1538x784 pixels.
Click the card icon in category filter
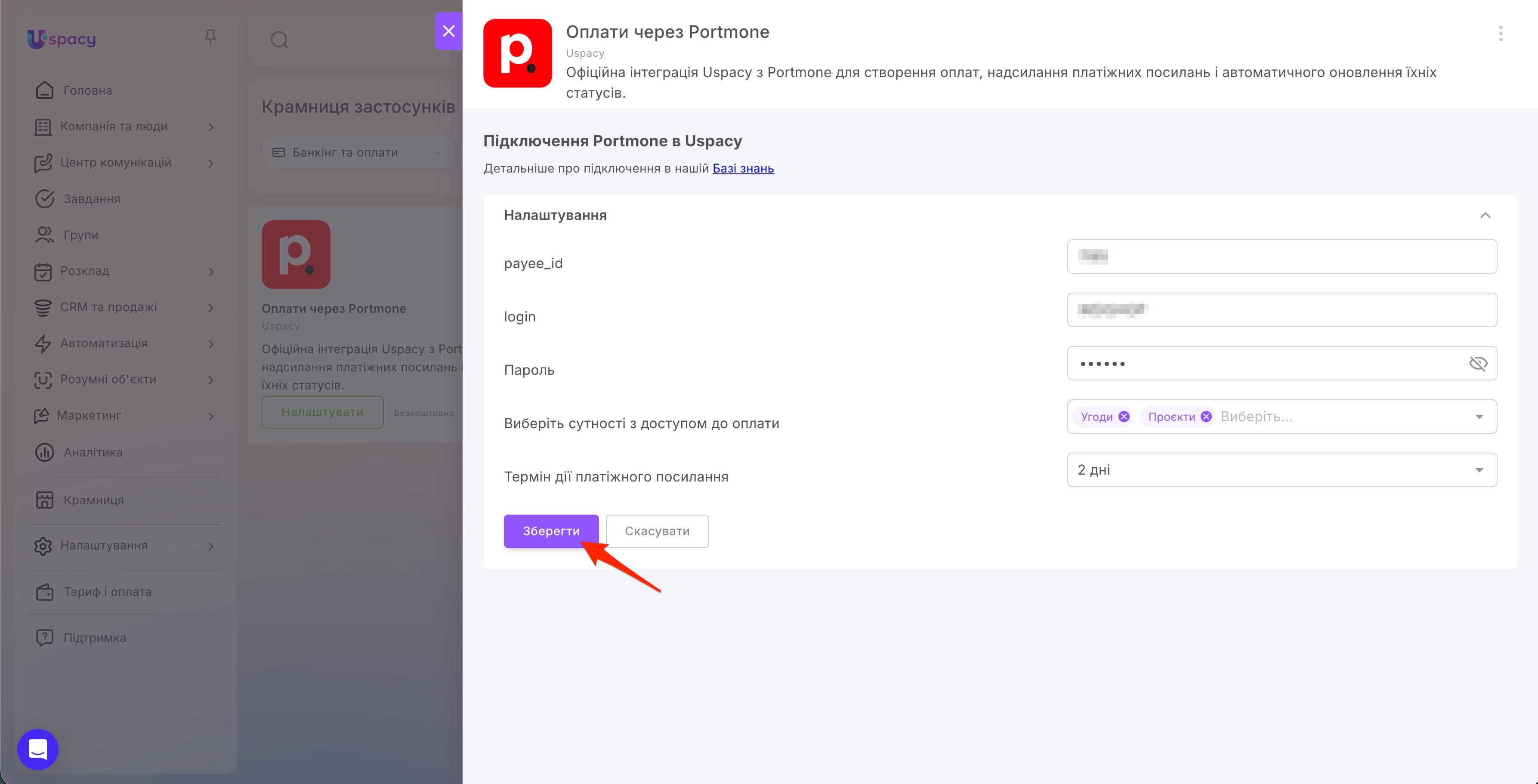point(279,153)
